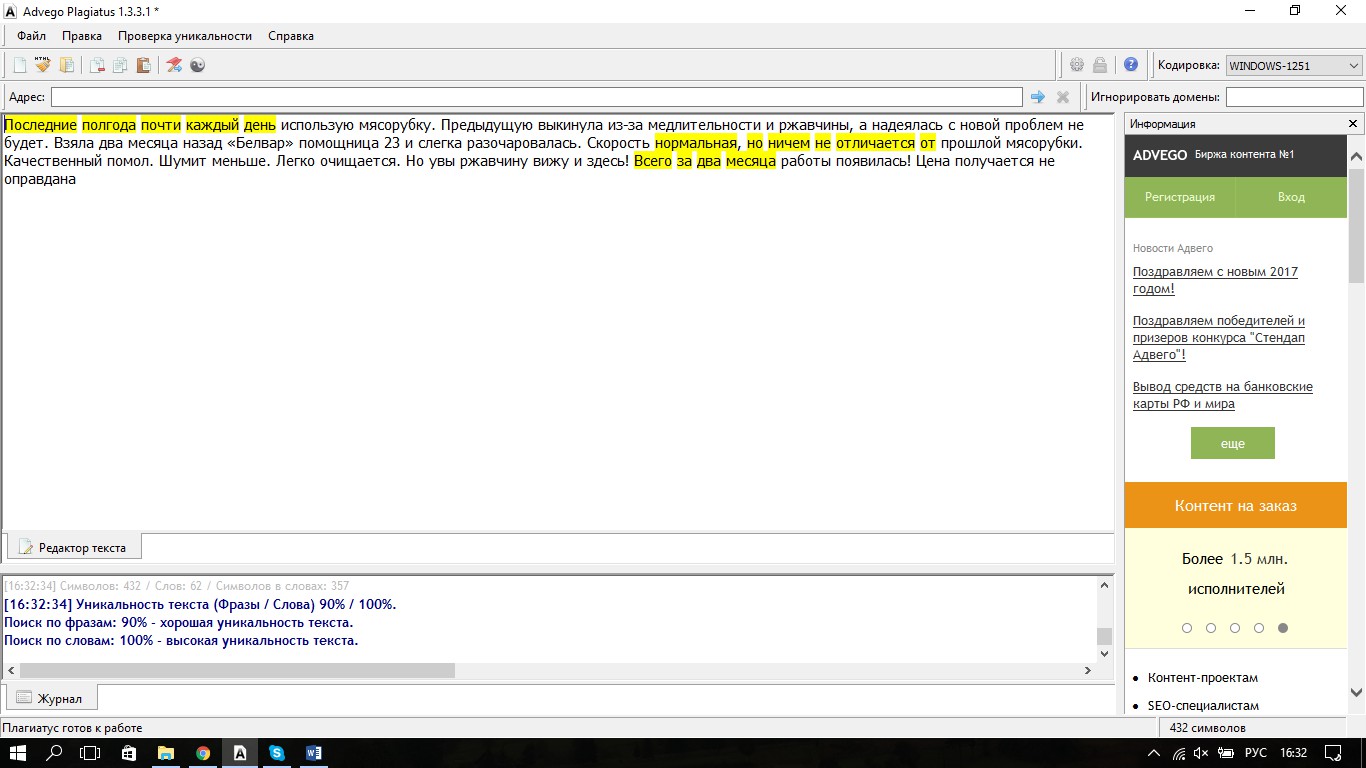Image resolution: width=1366 pixels, height=768 pixels.
Task: Copy text using the double-page icon
Action: pos(120,65)
